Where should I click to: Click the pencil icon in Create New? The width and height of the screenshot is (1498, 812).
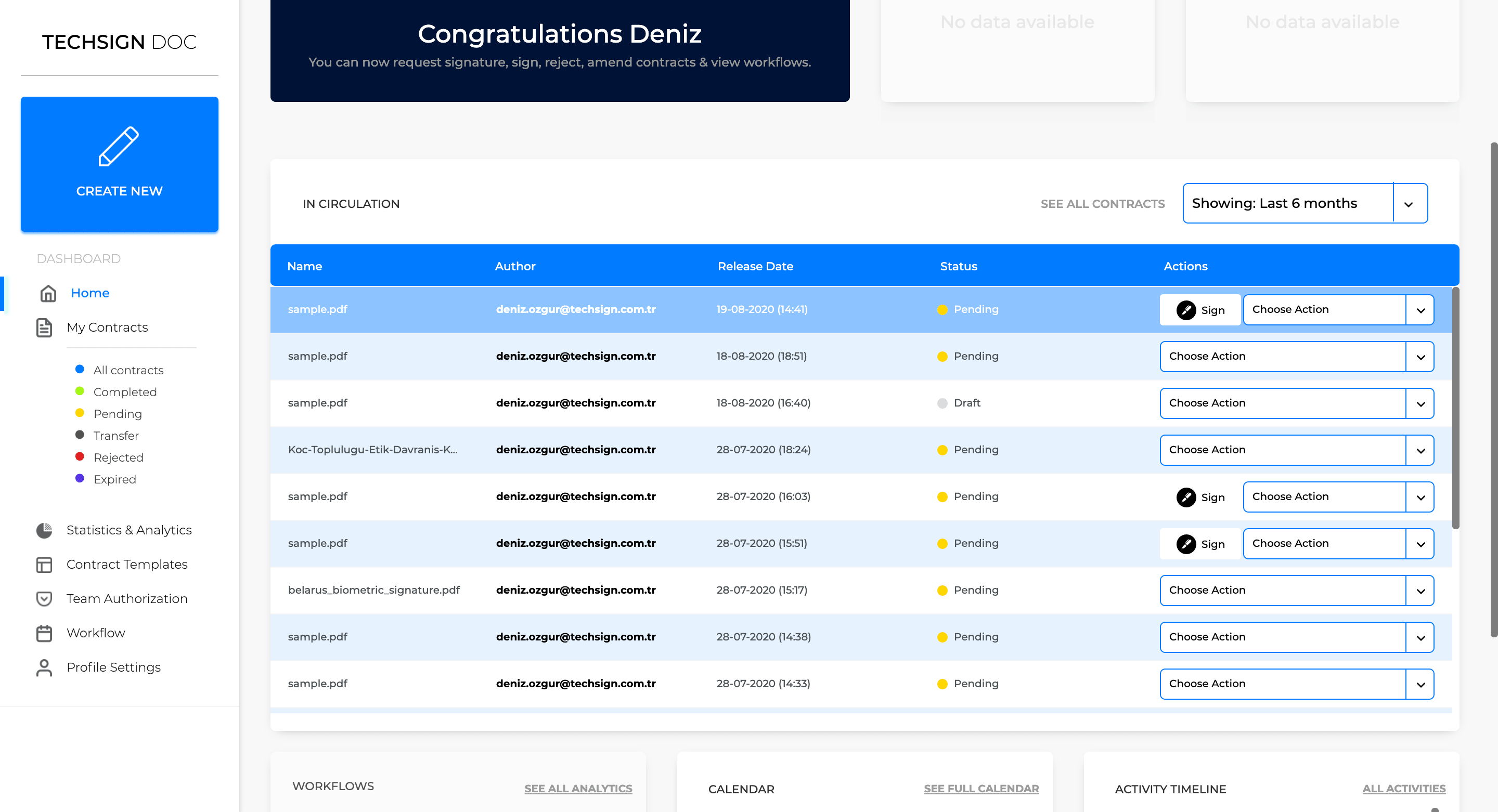point(119,146)
